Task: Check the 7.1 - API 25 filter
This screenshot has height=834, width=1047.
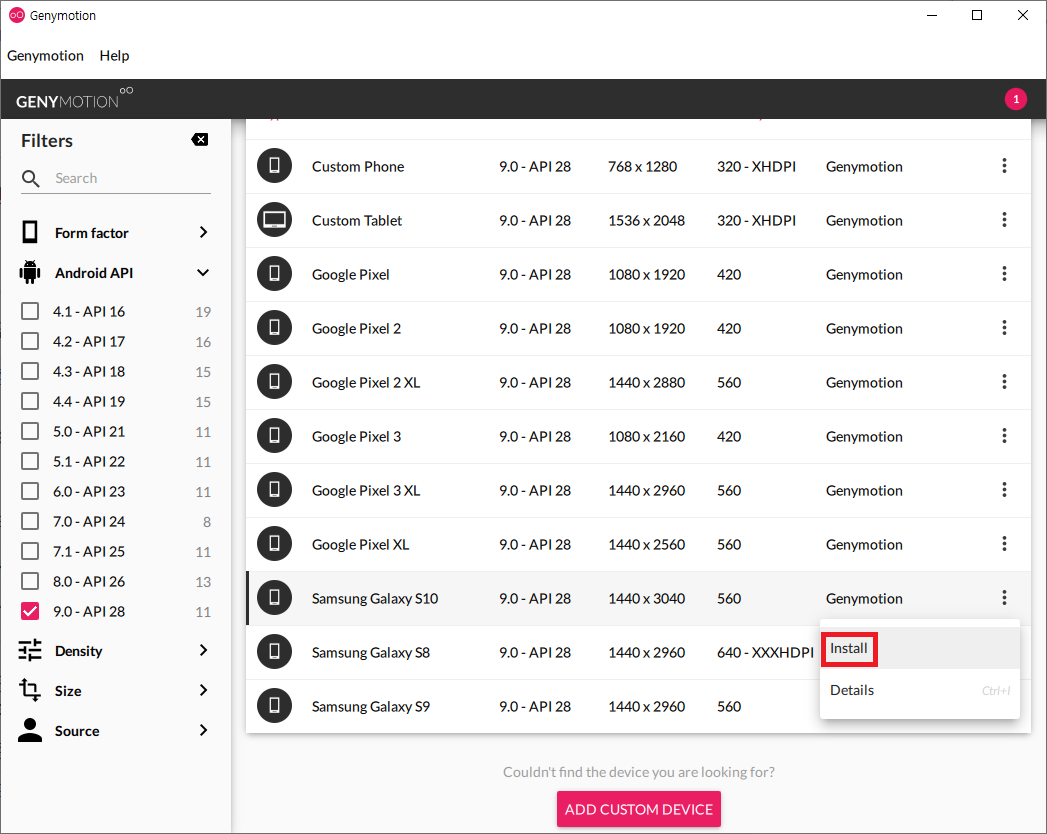Action: pyautogui.click(x=30, y=552)
